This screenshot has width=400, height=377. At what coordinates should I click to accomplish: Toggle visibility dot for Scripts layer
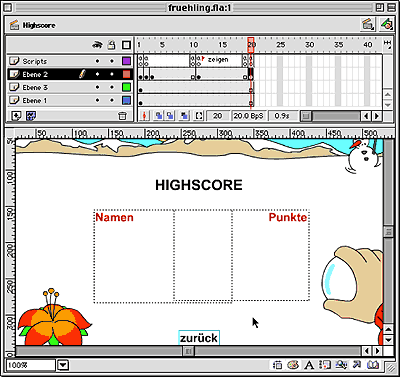(x=97, y=61)
